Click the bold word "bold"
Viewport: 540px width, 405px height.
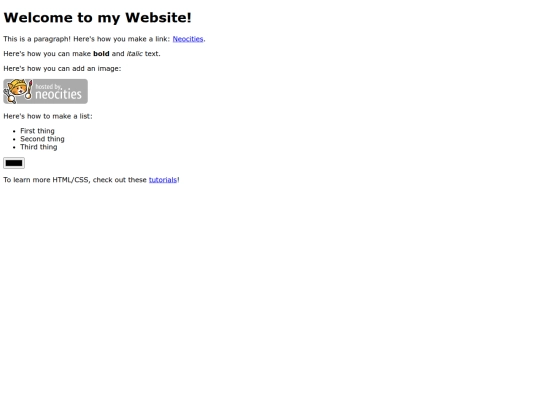[x=101, y=54]
